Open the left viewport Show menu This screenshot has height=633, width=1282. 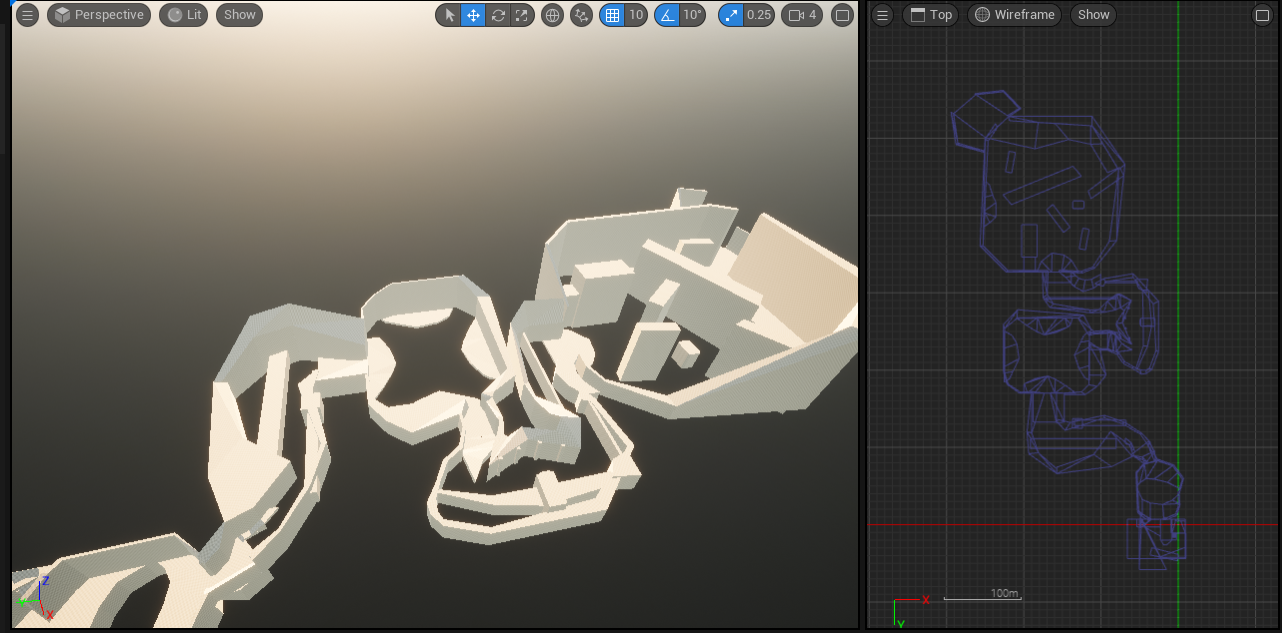click(x=239, y=14)
